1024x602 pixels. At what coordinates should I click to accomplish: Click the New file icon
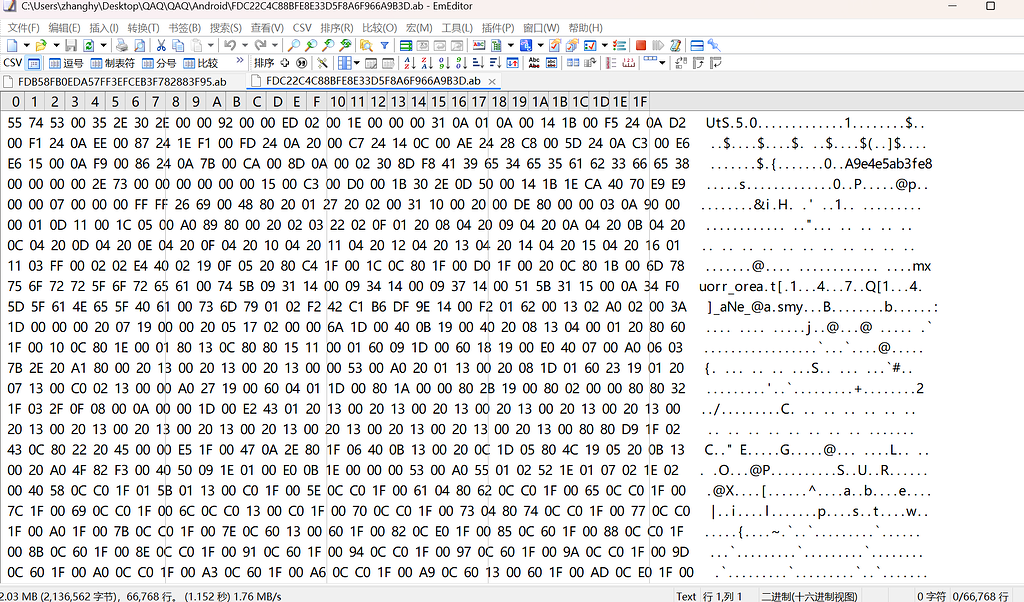(x=12, y=45)
